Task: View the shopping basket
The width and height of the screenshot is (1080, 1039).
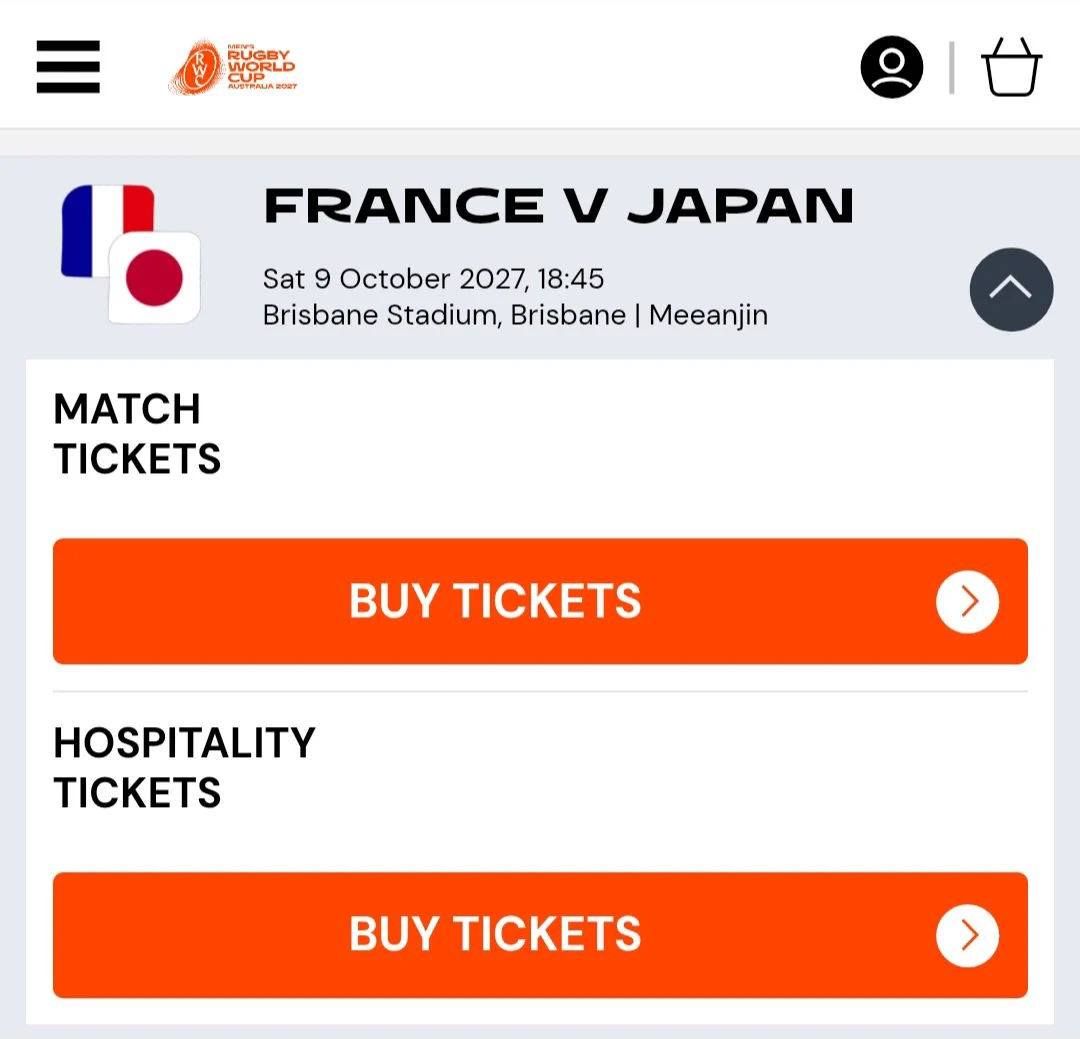Action: pyautogui.click(x=1011, y=67)
